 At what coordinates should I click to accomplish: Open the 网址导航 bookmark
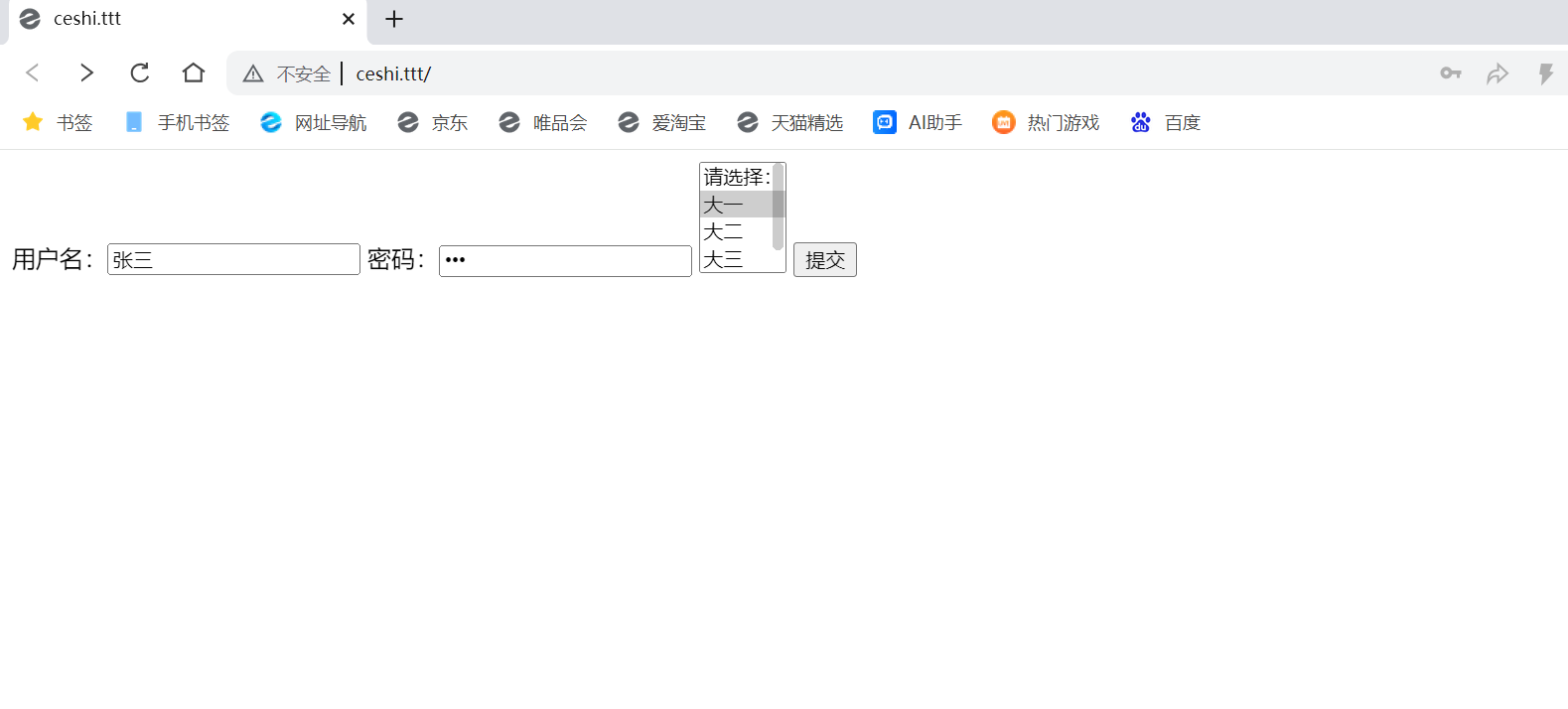coord(314,122)
